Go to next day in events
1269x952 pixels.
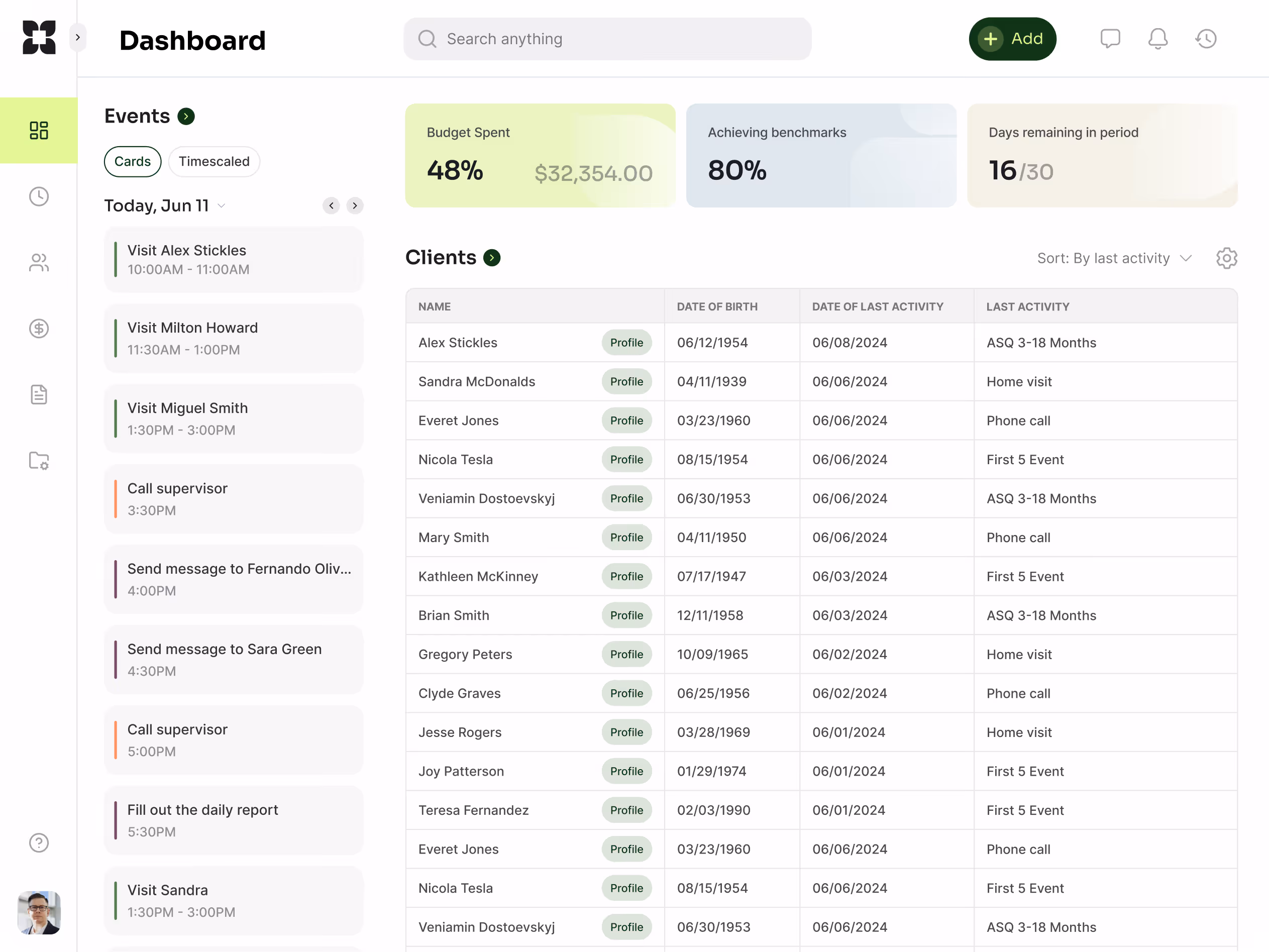click(x=355, y=205)
